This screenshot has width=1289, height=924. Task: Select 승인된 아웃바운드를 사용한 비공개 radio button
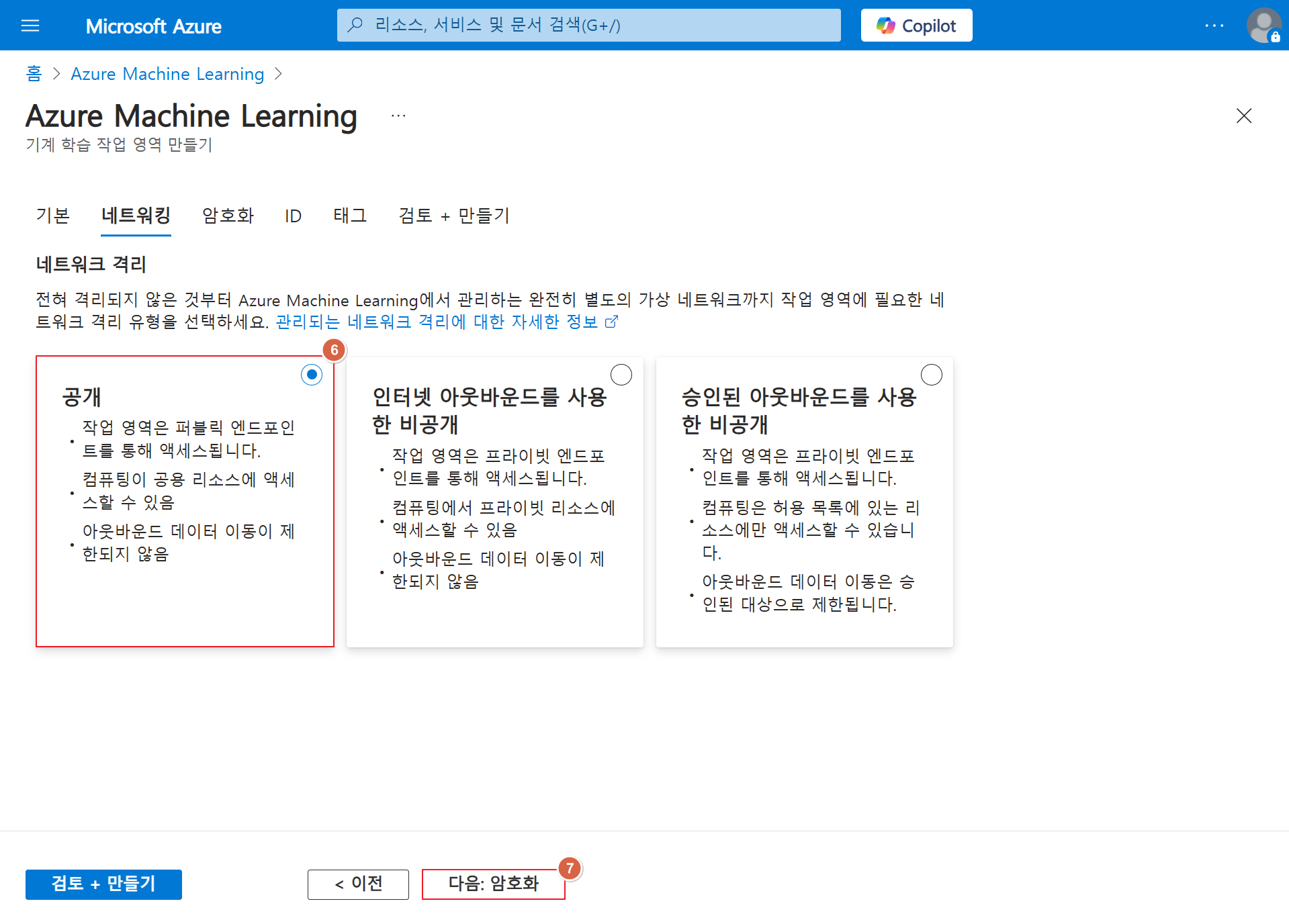[932, 375]
